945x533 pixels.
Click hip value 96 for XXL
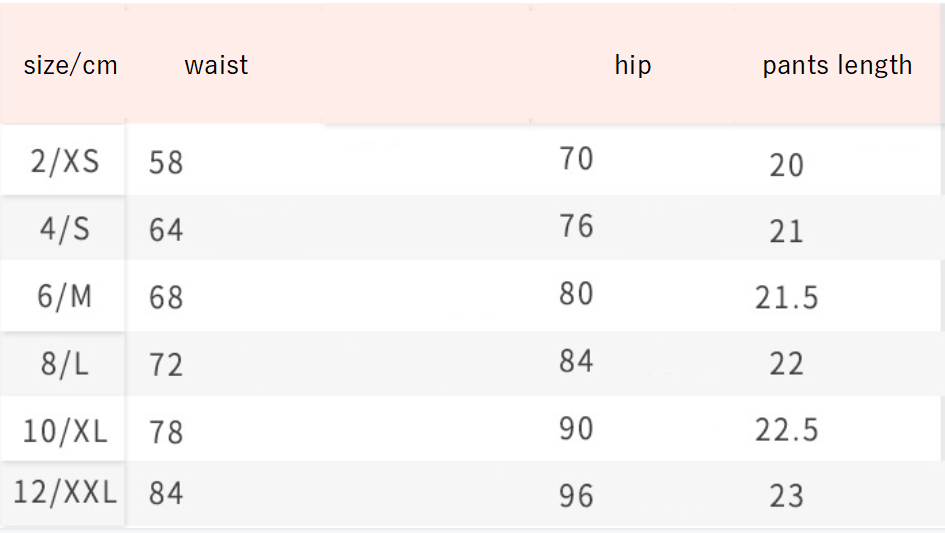pyautogui.click(x=577, y=496)
